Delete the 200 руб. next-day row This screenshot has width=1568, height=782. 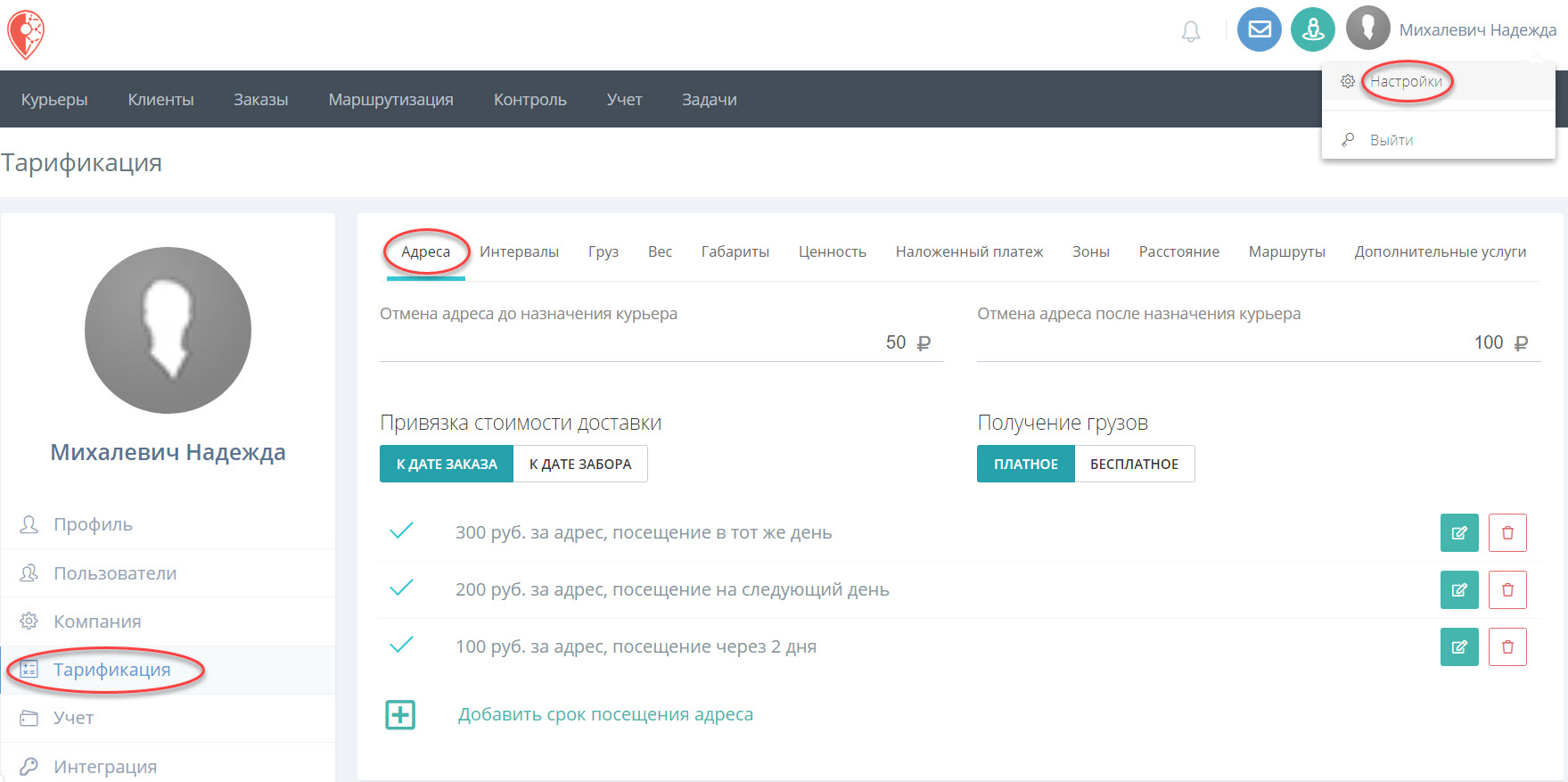1507,589
